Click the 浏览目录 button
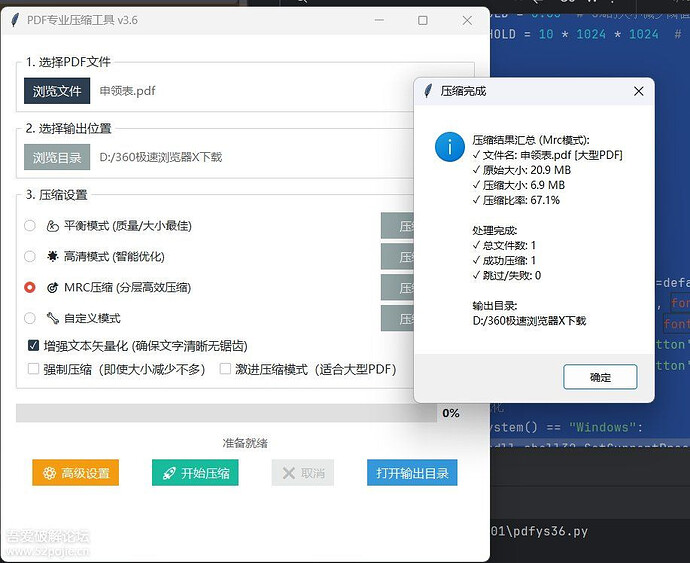The height and width of the screenshot is (563, 690). coord(57,157)
